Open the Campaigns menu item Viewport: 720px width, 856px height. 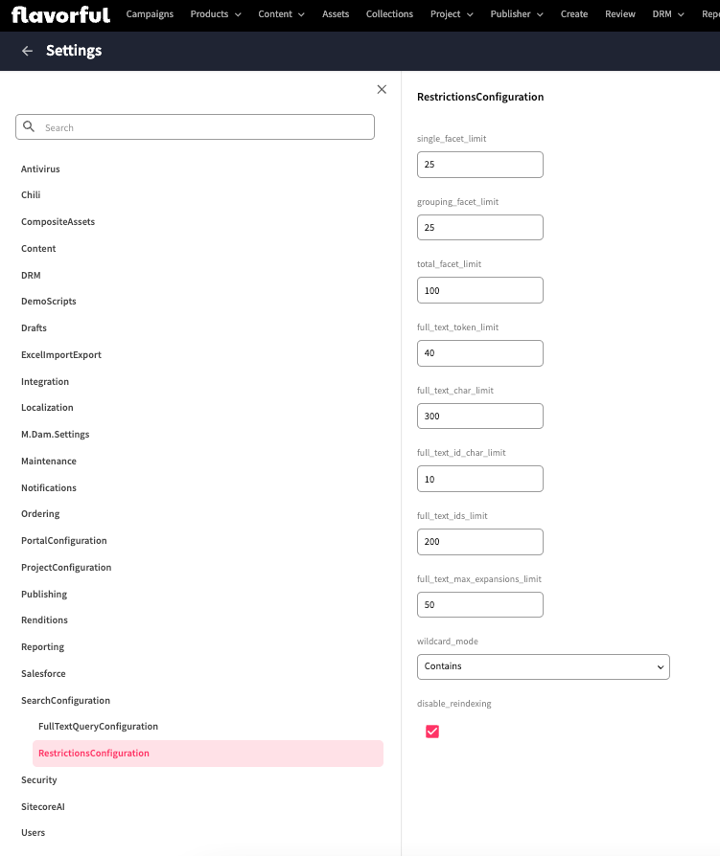coord(150,14)
